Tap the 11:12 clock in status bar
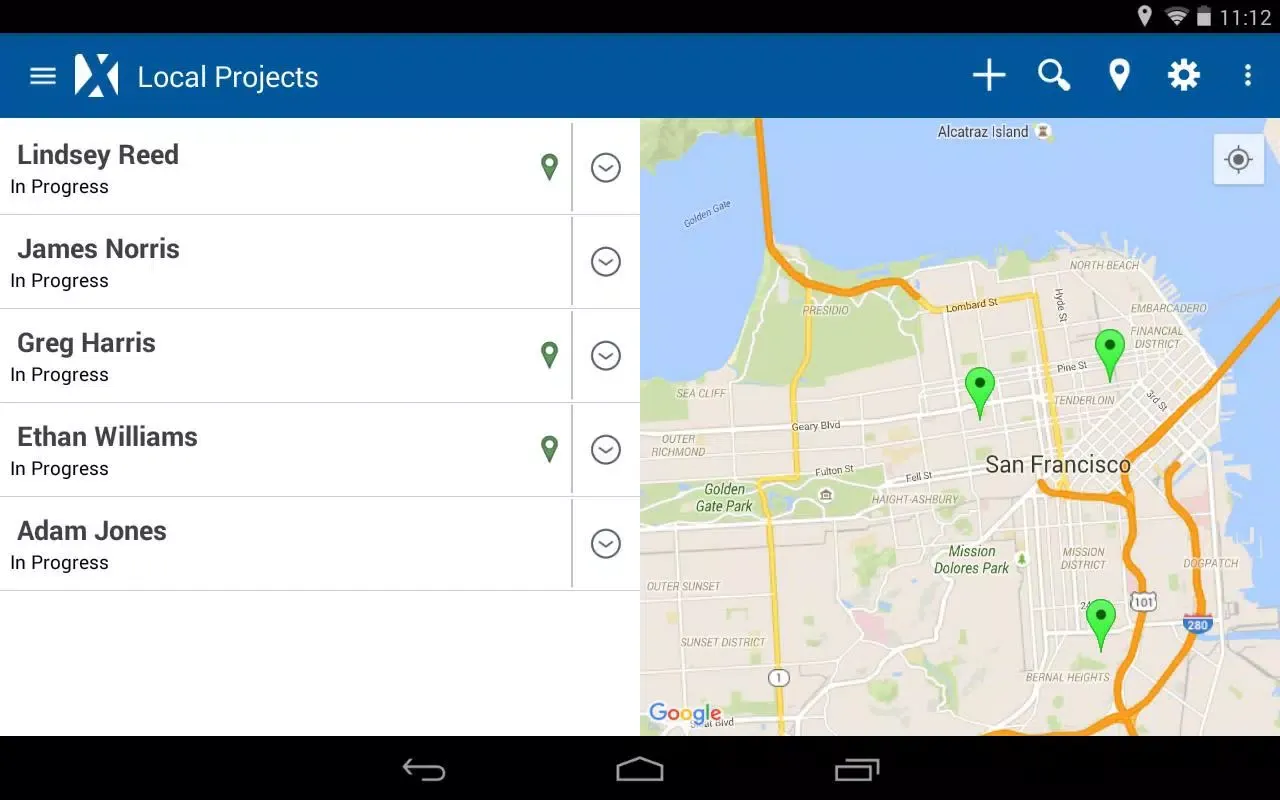Image resolution: width=1280 pixels, height=800 pixels. [x=1245, y=17]
